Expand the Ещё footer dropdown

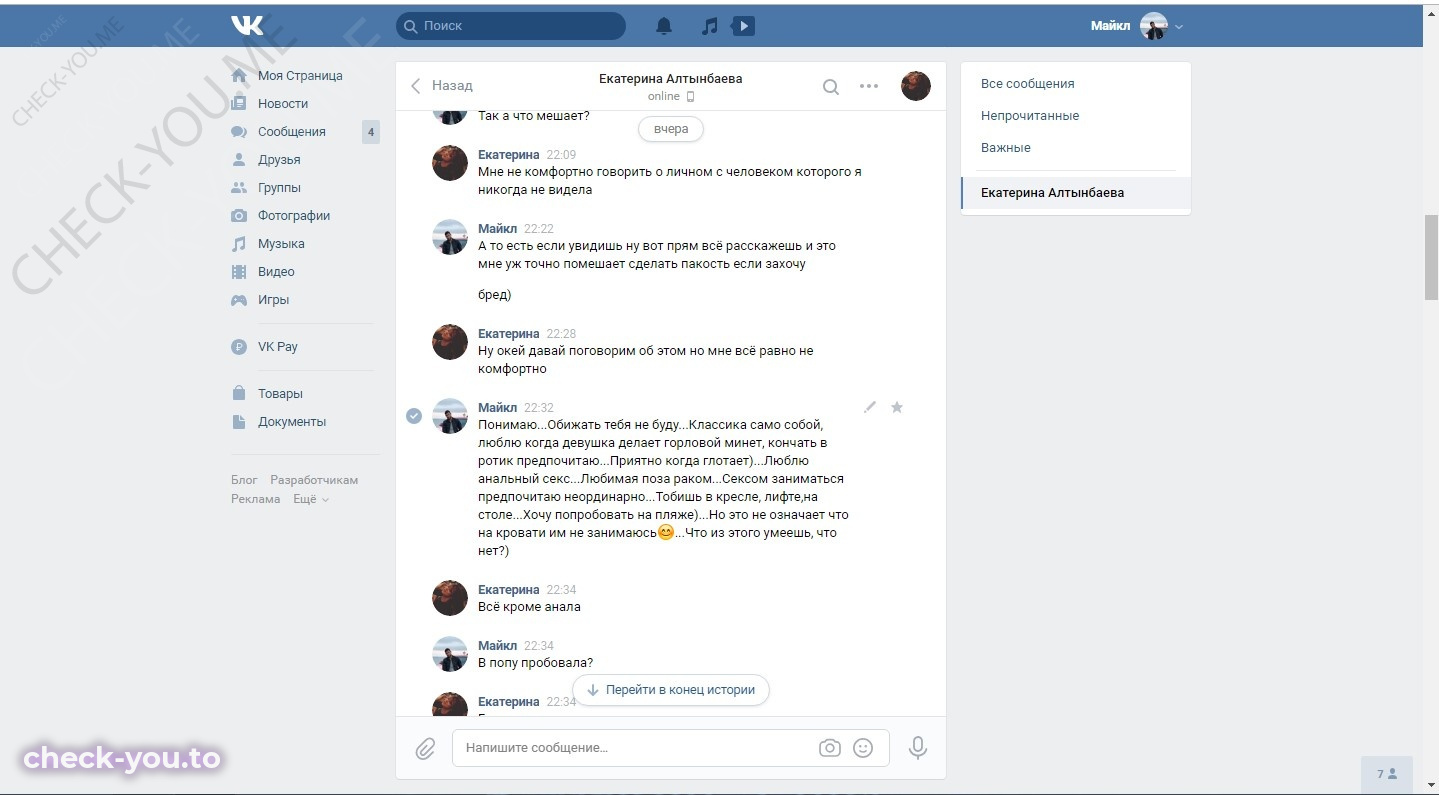[x=310, y=499]
